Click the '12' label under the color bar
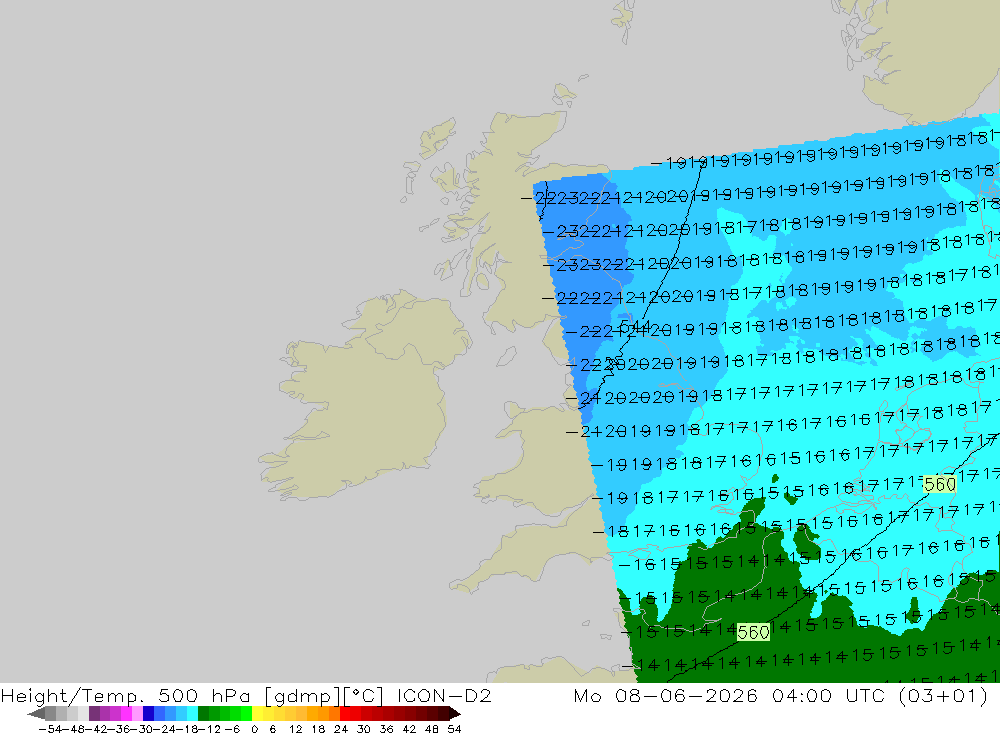This screenshot has width=1000, height=733. (295, 729)
